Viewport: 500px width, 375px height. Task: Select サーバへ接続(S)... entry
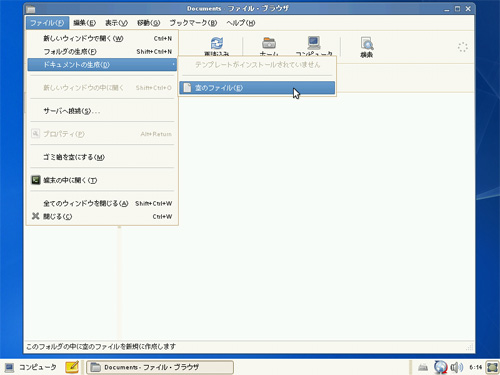point(102,111)
